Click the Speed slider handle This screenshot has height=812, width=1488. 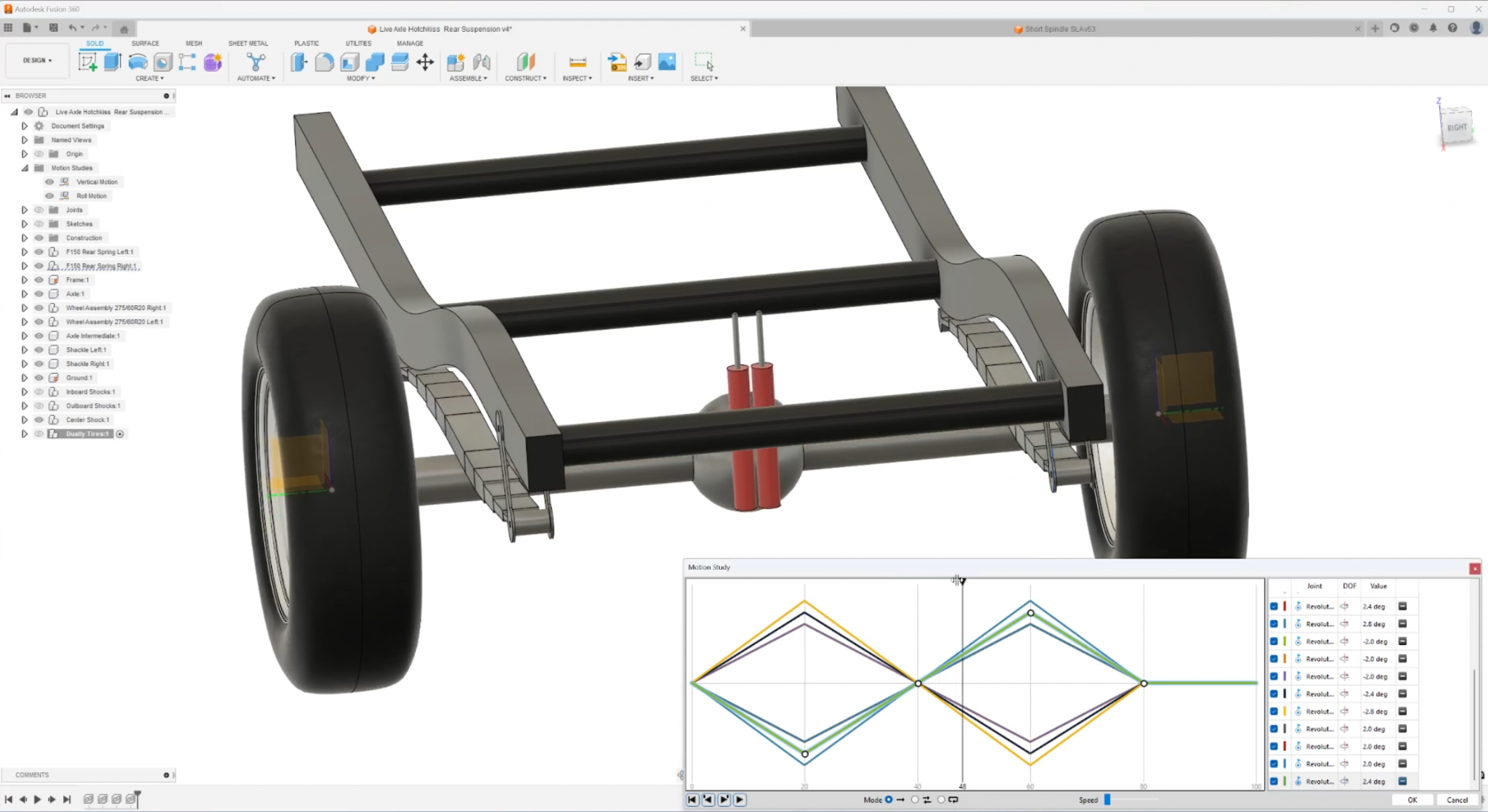tap(1107, 800)
